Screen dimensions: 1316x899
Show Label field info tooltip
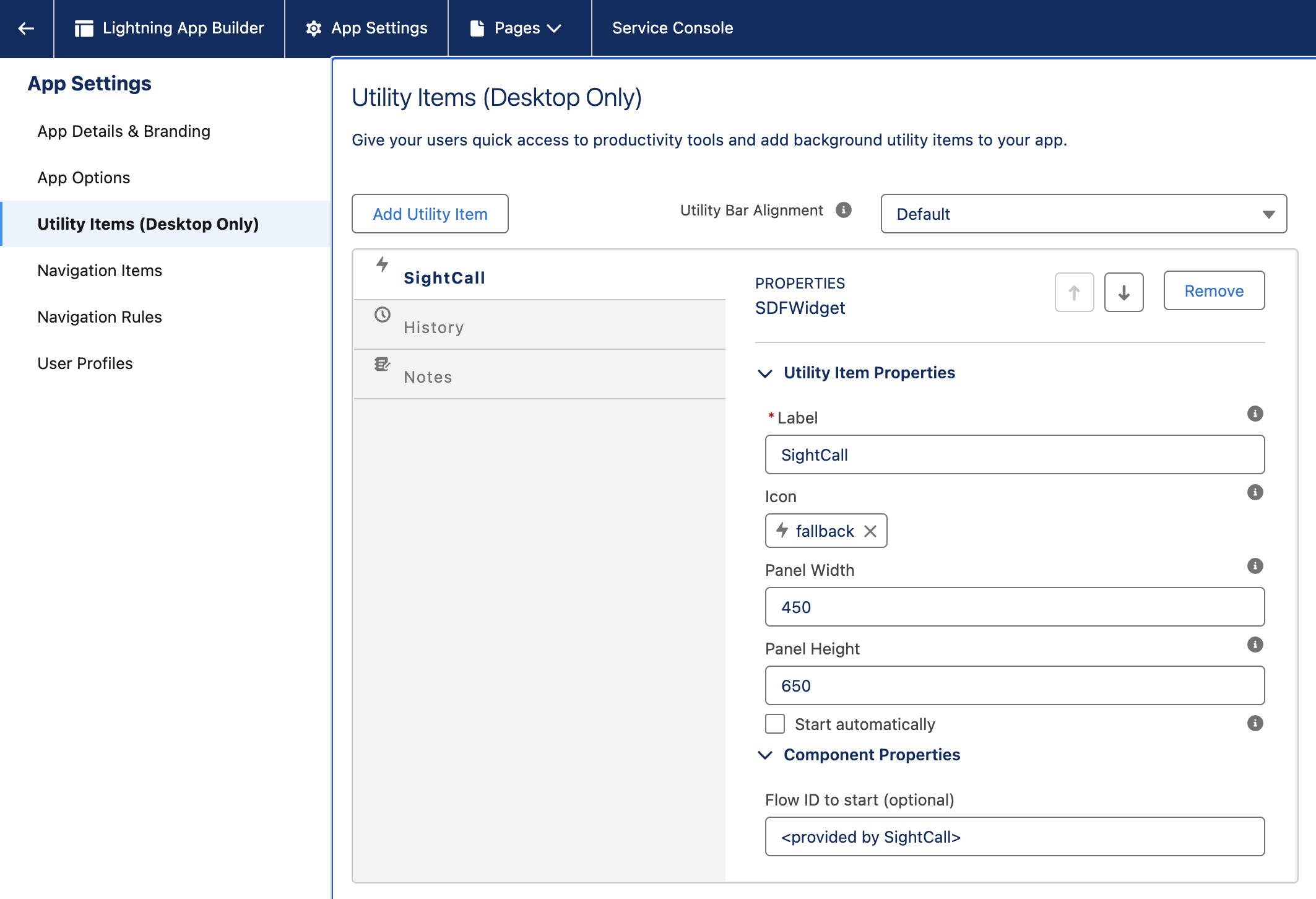click(x=1255, y=414)
